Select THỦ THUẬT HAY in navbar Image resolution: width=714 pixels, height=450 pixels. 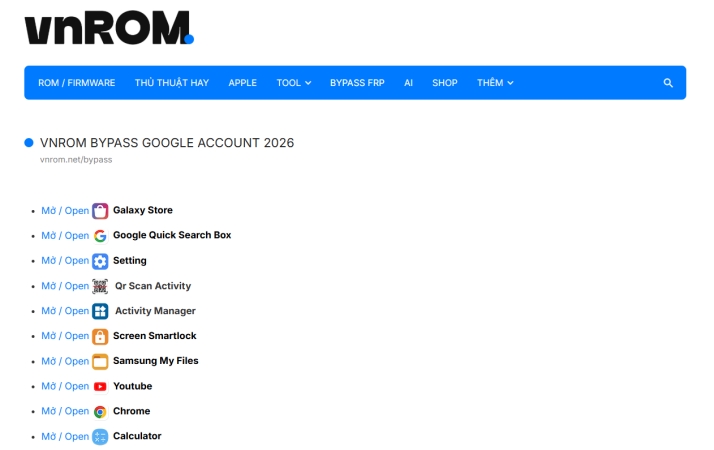click(172, 83)
